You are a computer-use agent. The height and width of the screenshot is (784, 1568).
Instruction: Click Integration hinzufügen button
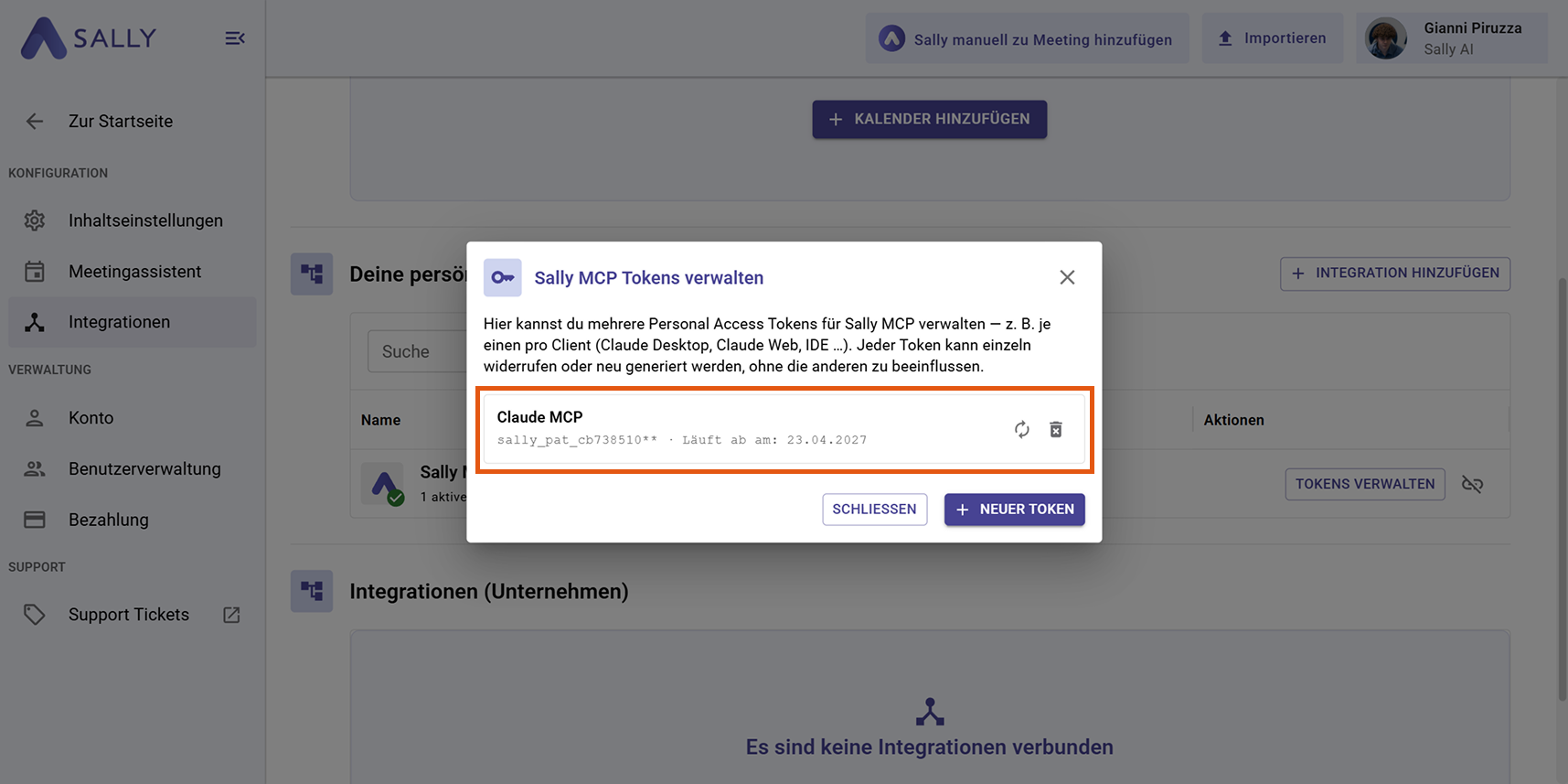pyautogui.click(x=1394, y=274)
